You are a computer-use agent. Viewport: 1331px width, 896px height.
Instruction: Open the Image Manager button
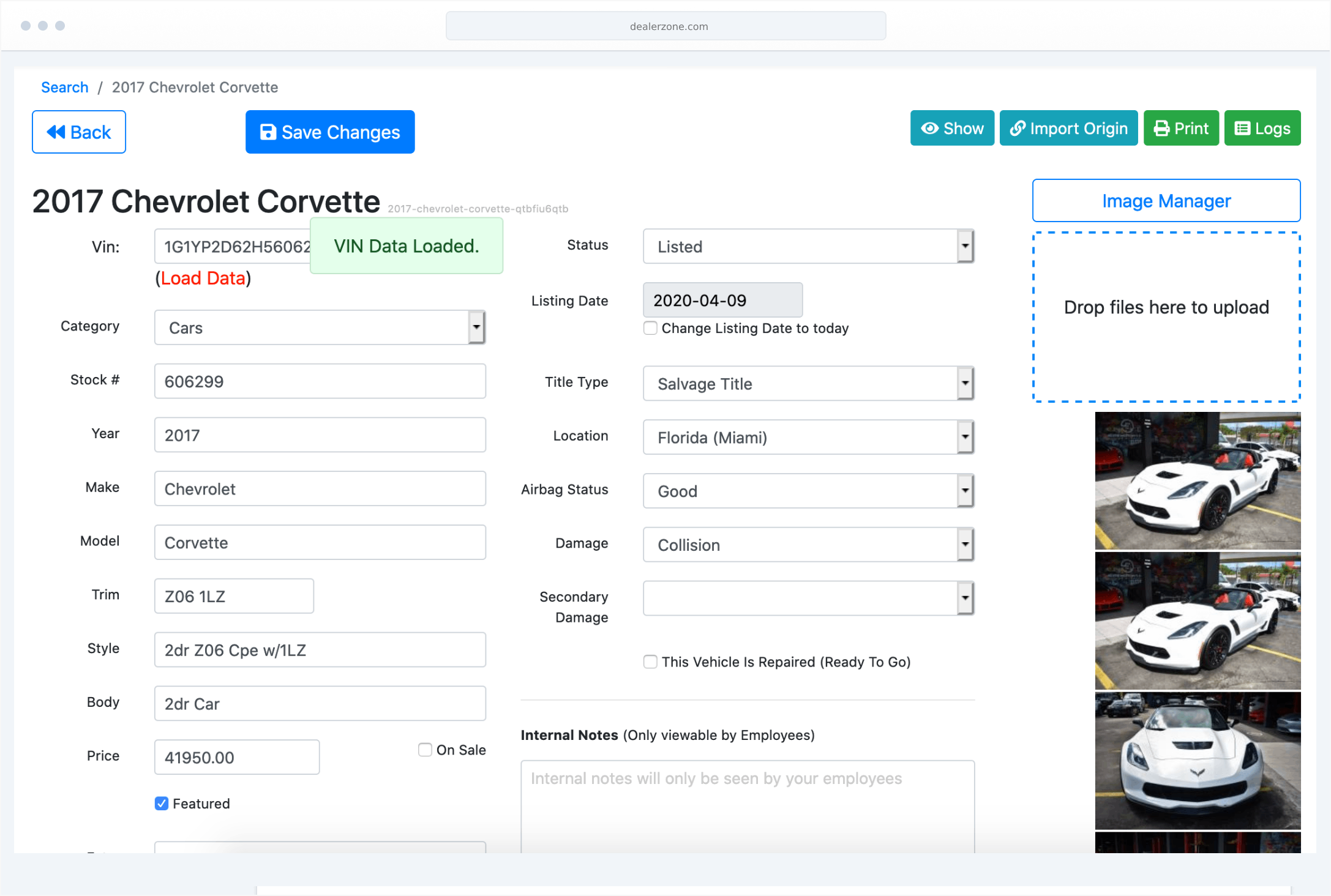(1166, 201)
